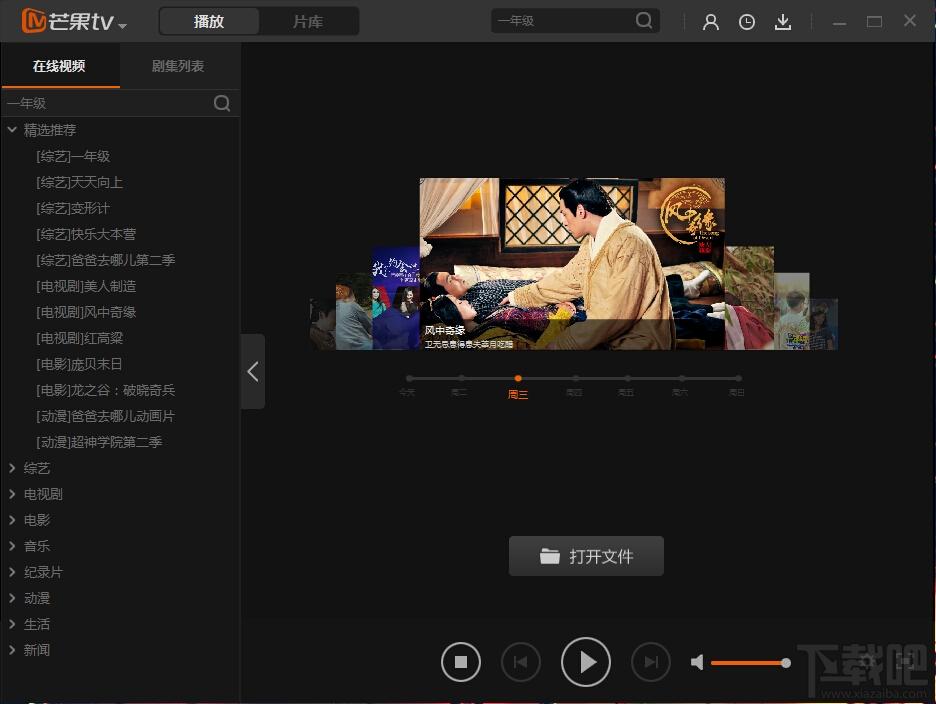Start playback with the play button

coord(586,662)
